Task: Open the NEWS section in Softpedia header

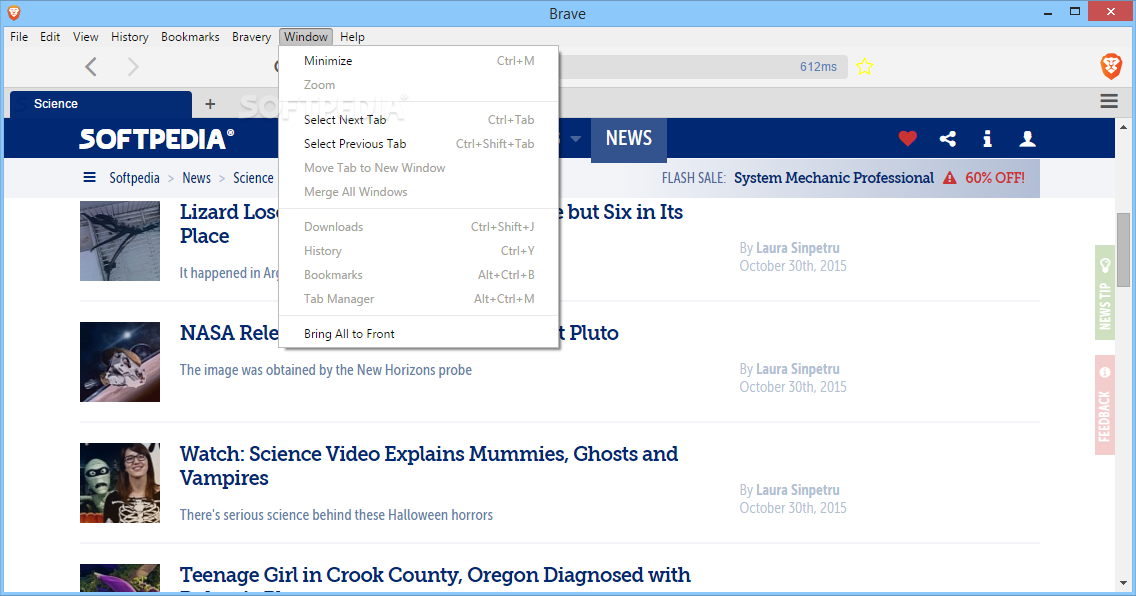Action: (629, 138)
